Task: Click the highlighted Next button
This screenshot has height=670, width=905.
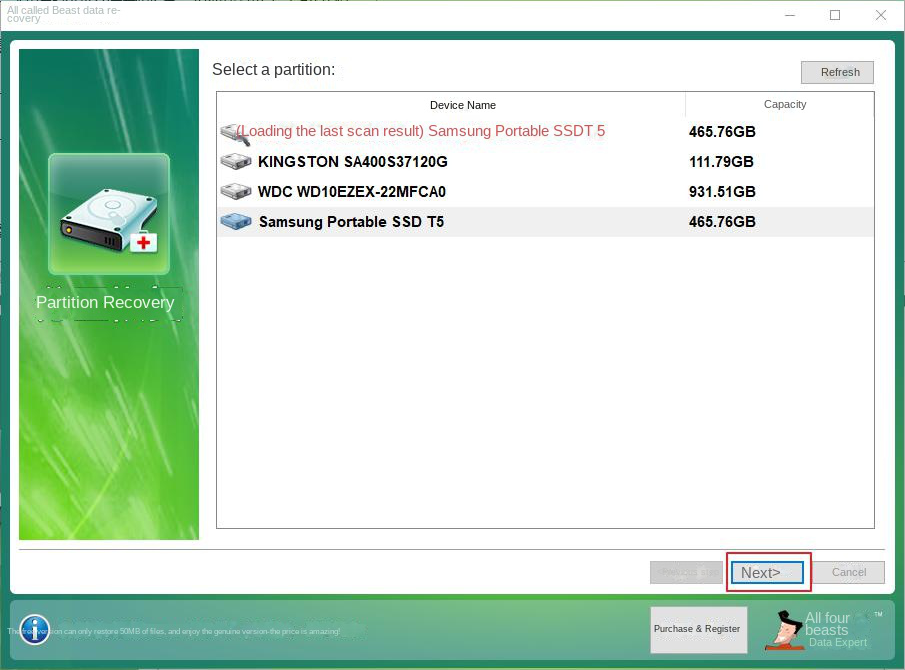Action: [766, 572]
